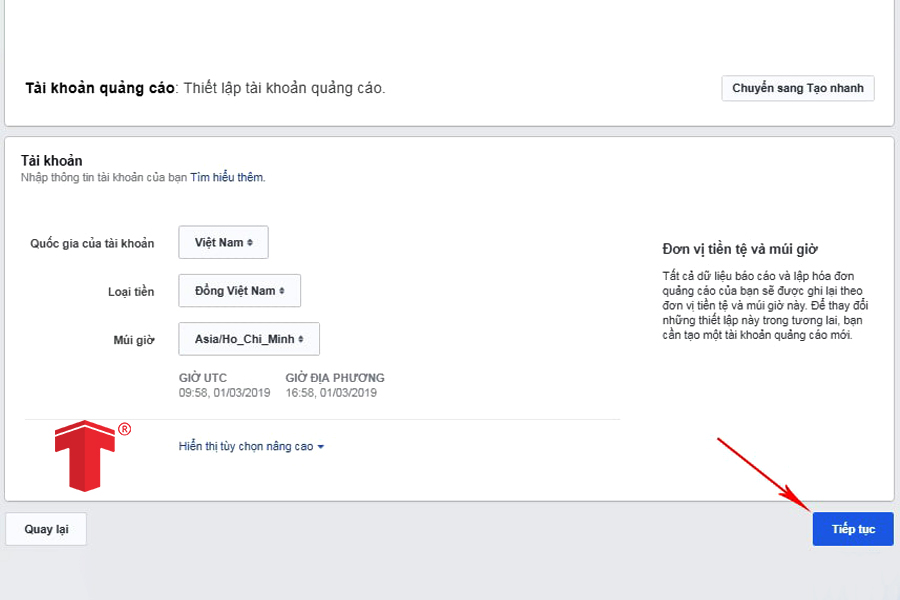
Task: Go back with Quay lại button
Action: (x=46, y=529)
